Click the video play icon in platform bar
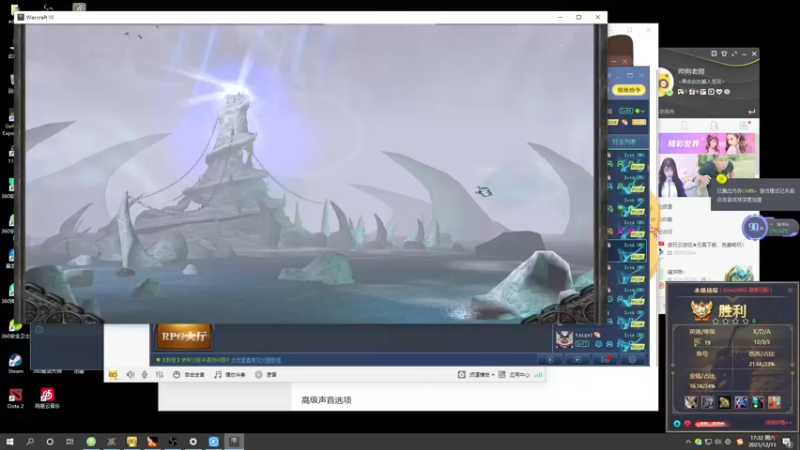This screenshot has width=800, height=450. pyautogui.click(x=577, y=359)
